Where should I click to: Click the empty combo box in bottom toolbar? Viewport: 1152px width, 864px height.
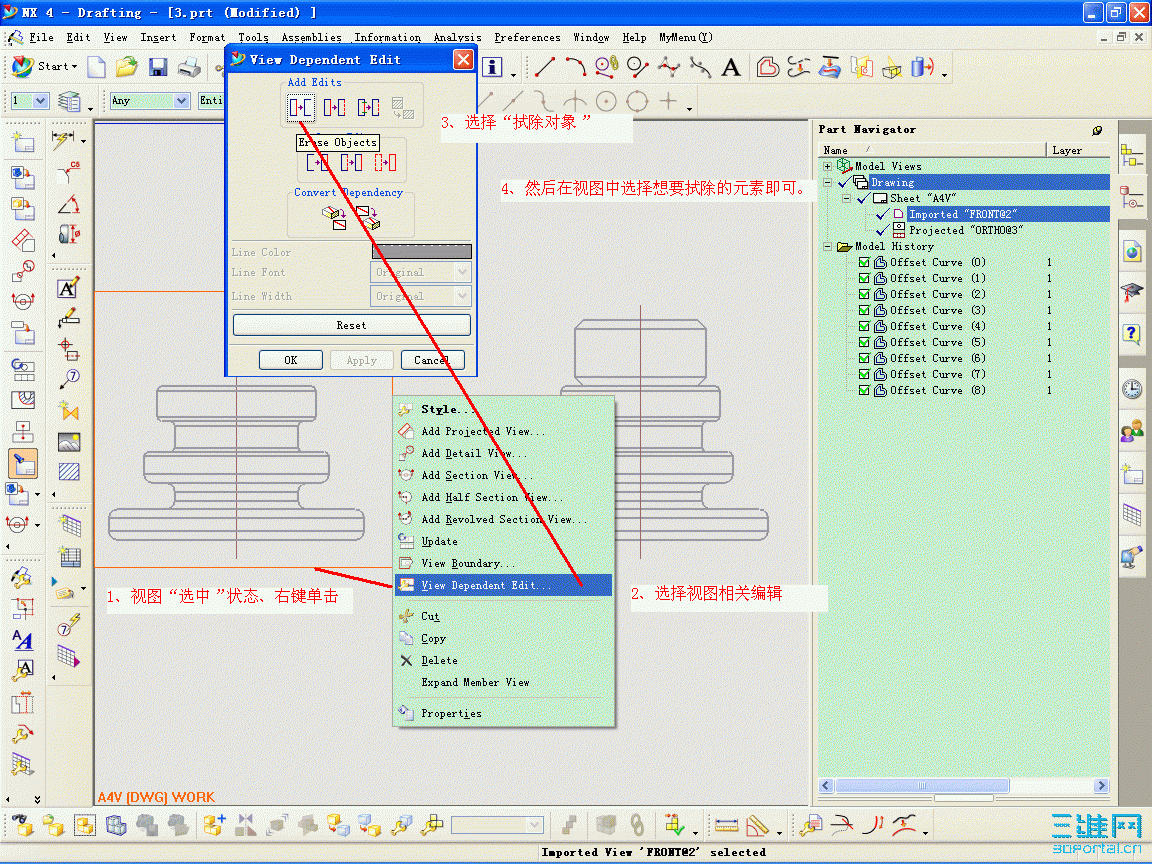pyautogui.click(x=497, y=826)
